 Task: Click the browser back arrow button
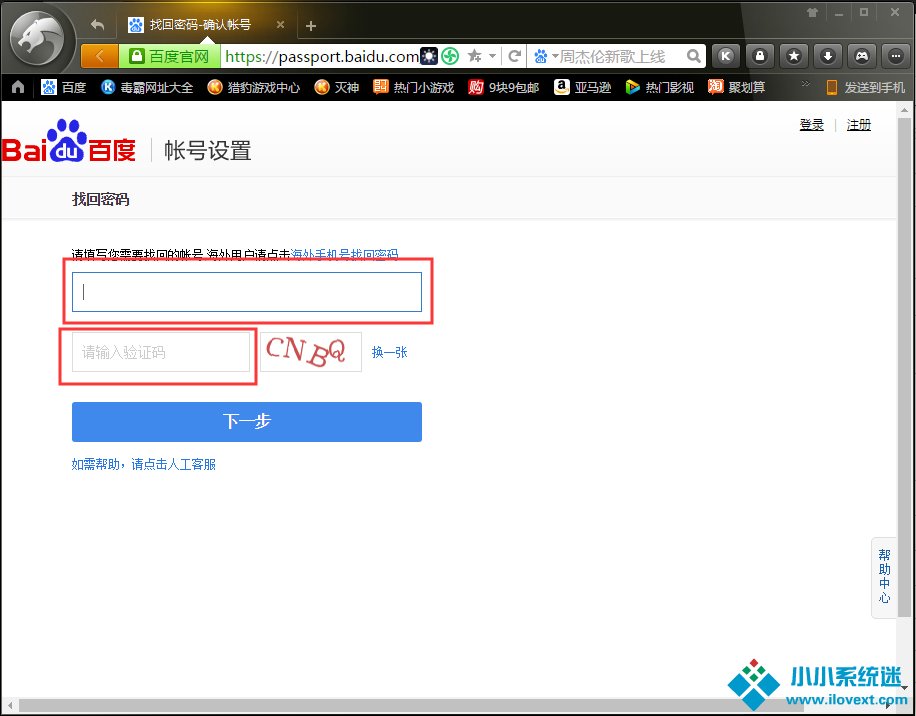coord(99,56)
